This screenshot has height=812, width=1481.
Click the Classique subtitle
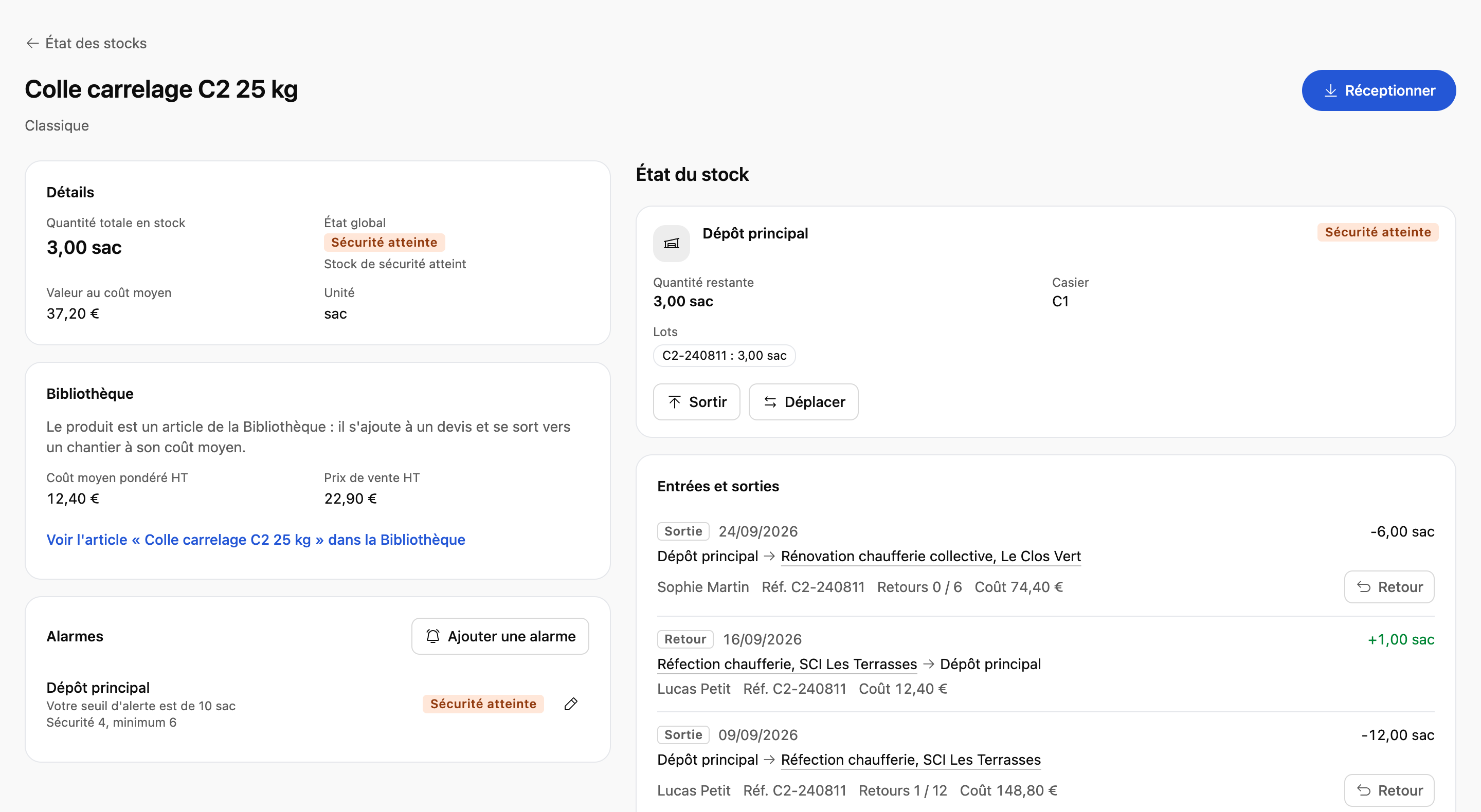point(57,125)
